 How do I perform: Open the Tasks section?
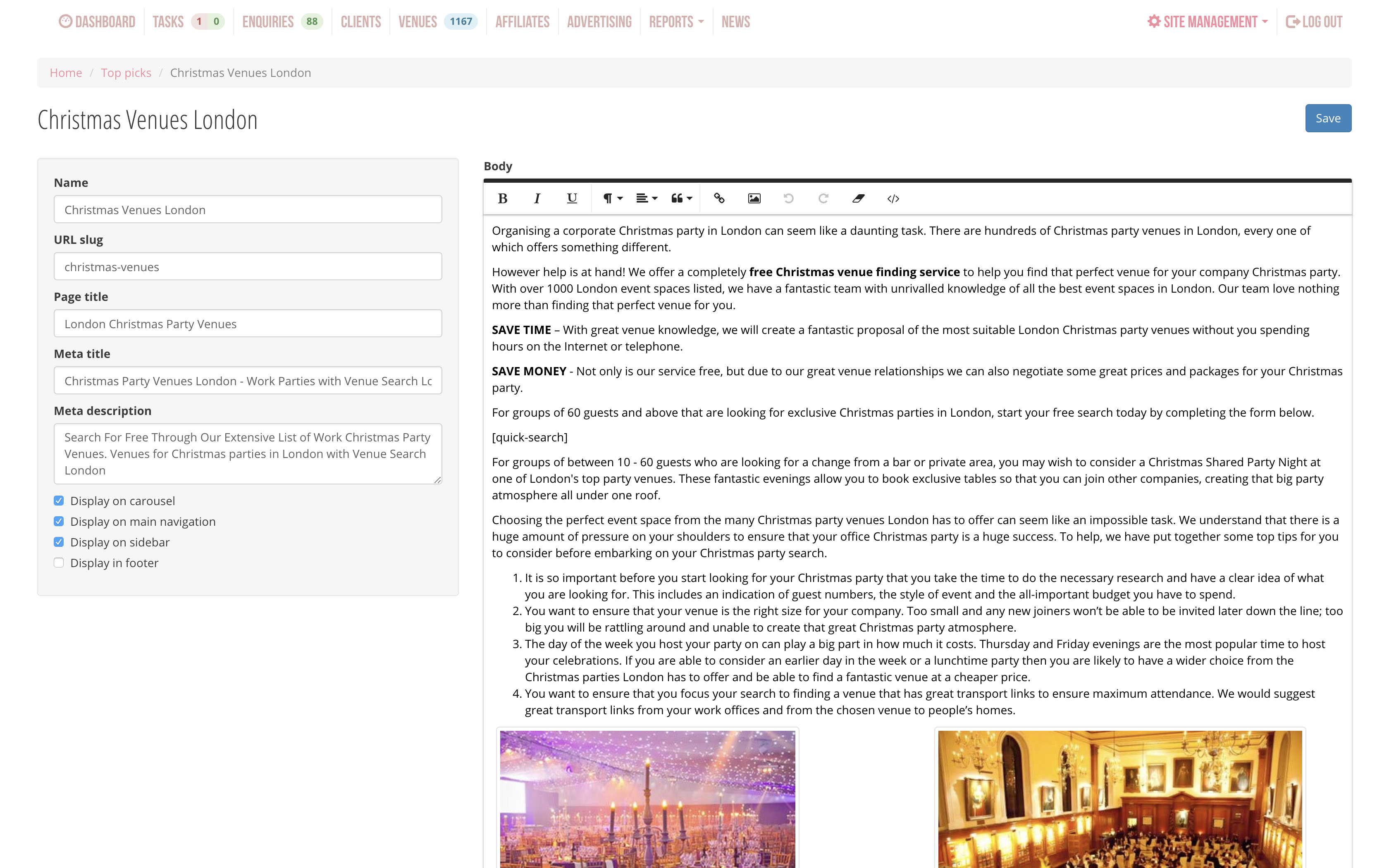click(168, 22)
